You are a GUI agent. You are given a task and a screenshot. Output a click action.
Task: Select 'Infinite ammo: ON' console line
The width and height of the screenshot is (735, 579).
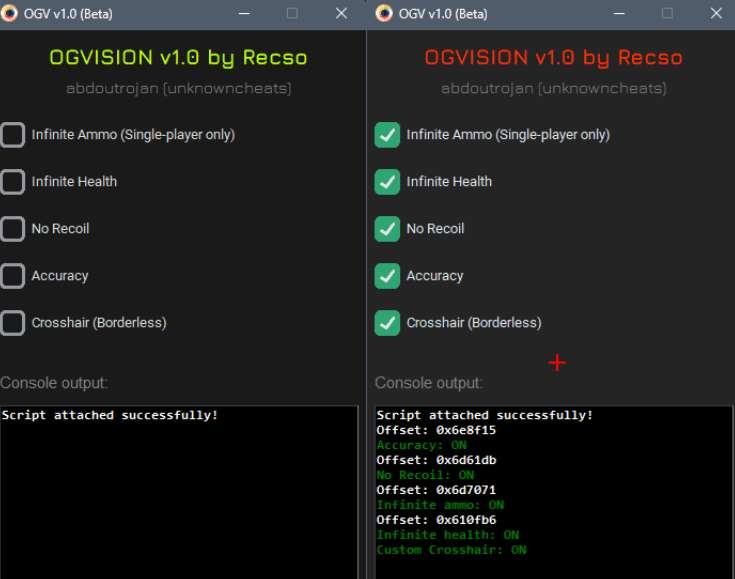tap(441, 505)
